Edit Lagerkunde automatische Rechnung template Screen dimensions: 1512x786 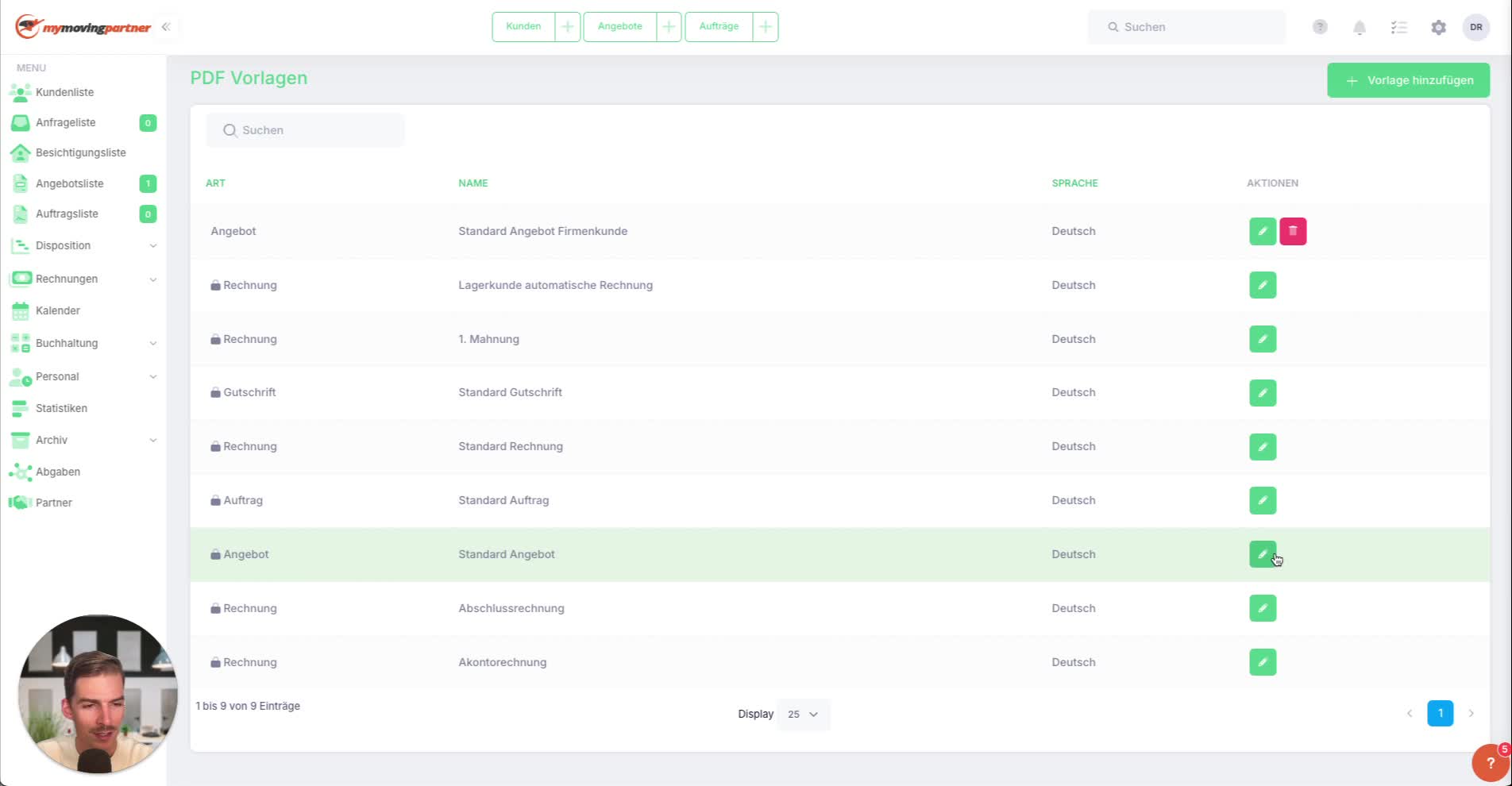[1263, 285]
